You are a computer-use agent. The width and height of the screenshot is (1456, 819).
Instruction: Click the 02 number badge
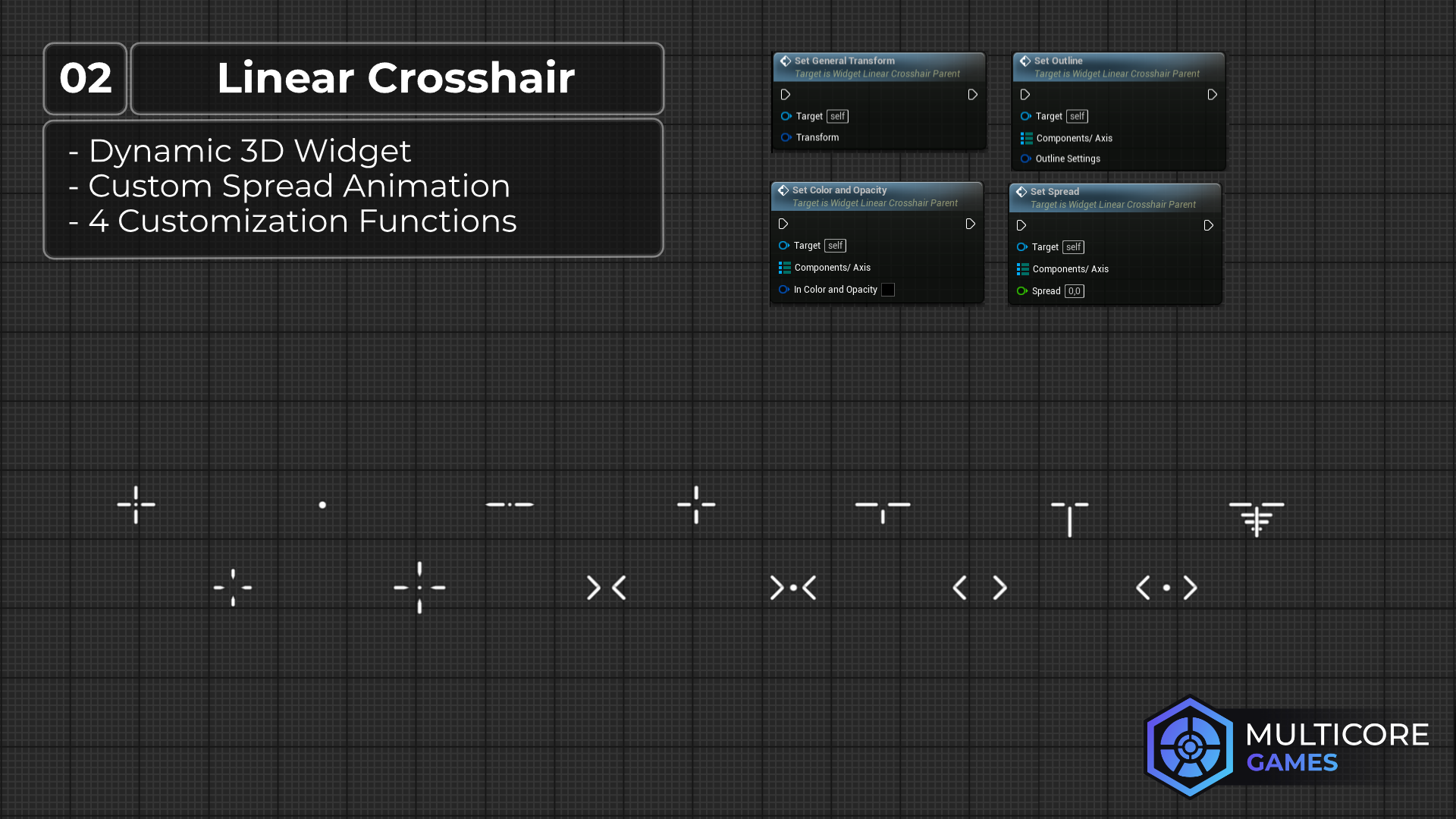click(x=85, y=78)
